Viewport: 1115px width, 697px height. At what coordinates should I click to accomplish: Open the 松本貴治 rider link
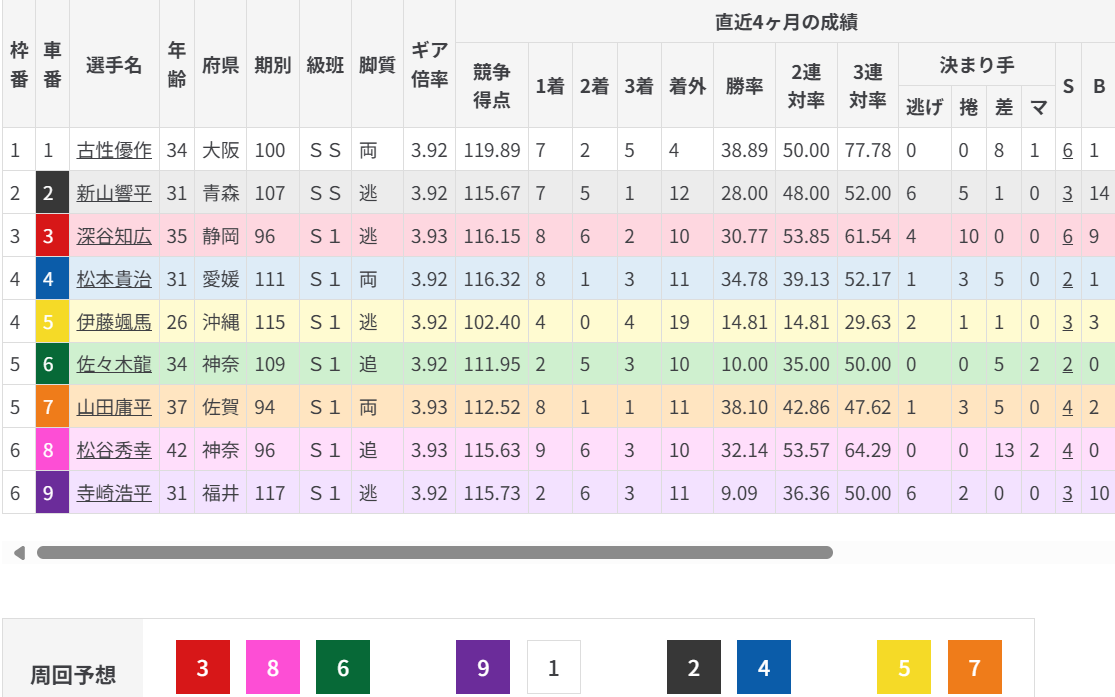coord(114,279)
